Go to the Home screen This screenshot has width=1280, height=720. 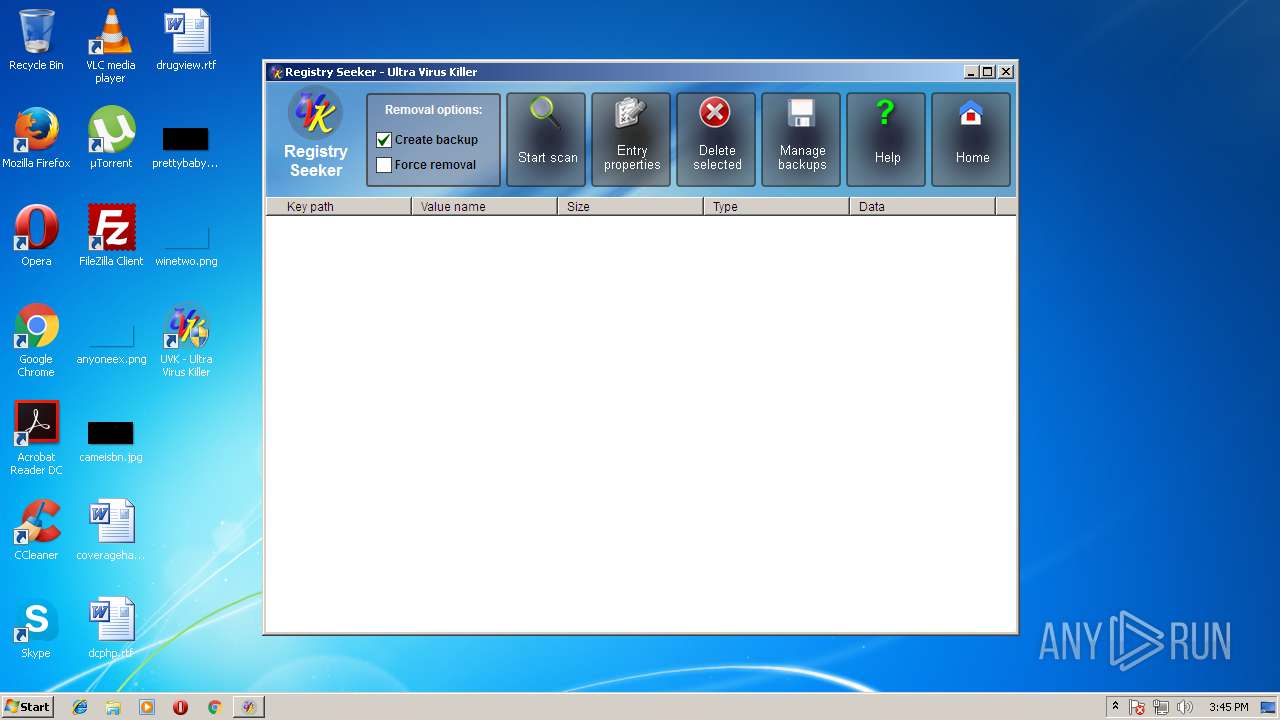pyautogui.click(x=971, y=140)
